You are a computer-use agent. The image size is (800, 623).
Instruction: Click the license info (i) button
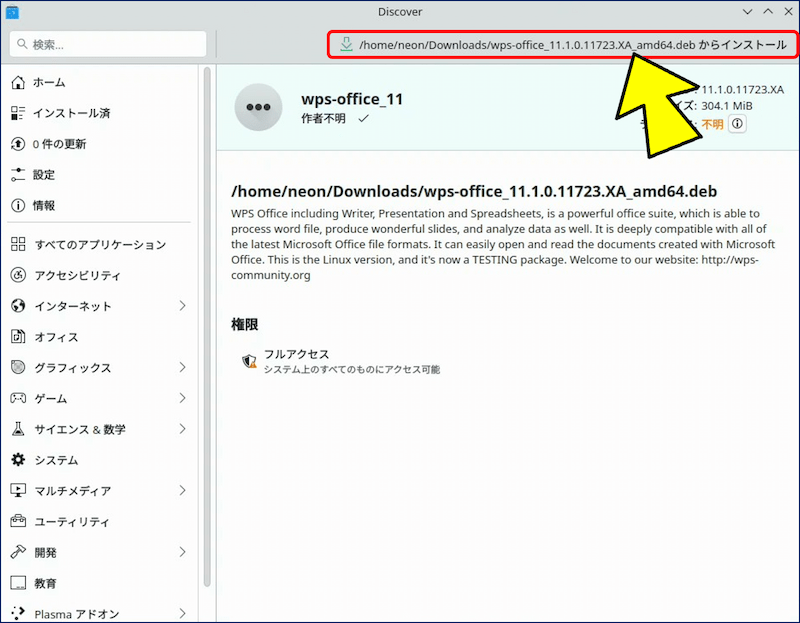[737, 124]
